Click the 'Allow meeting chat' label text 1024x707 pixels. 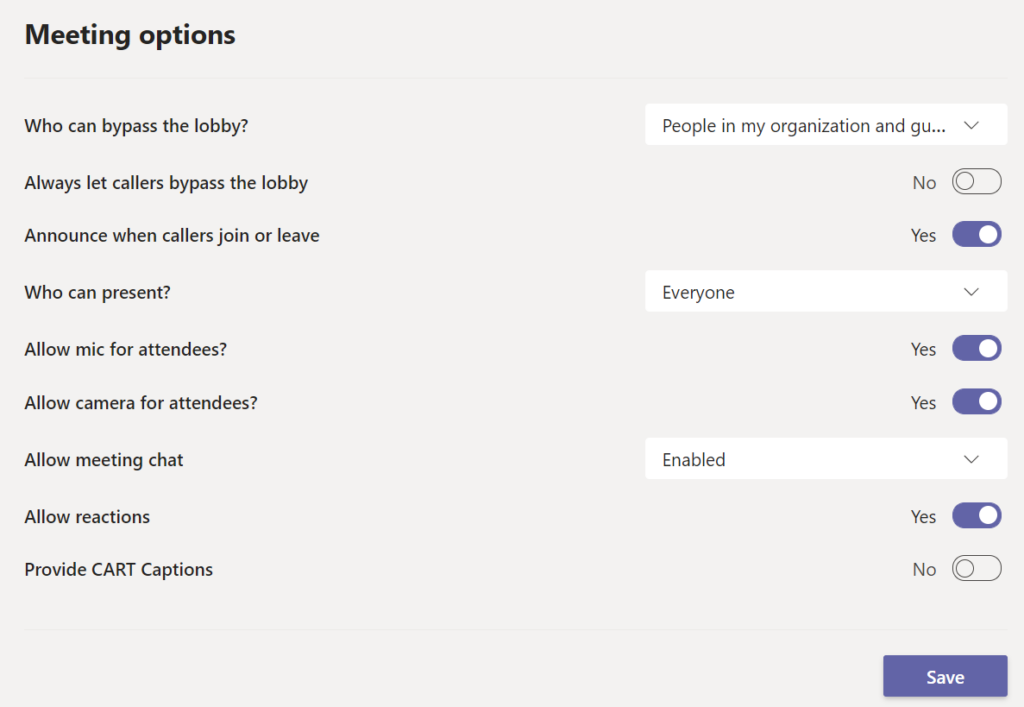coord(104,460)
